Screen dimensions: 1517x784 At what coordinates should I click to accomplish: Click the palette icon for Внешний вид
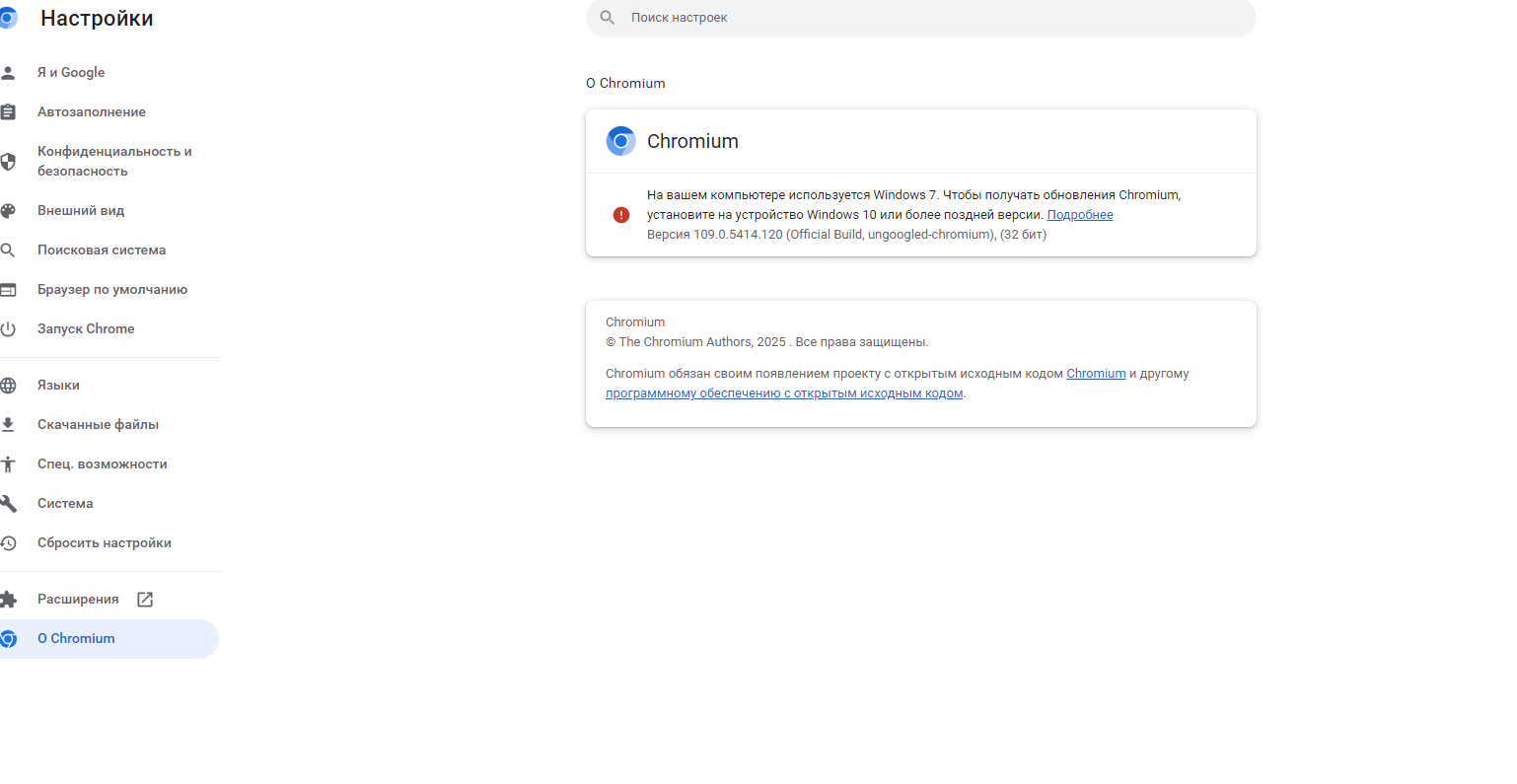coord(8,210)
